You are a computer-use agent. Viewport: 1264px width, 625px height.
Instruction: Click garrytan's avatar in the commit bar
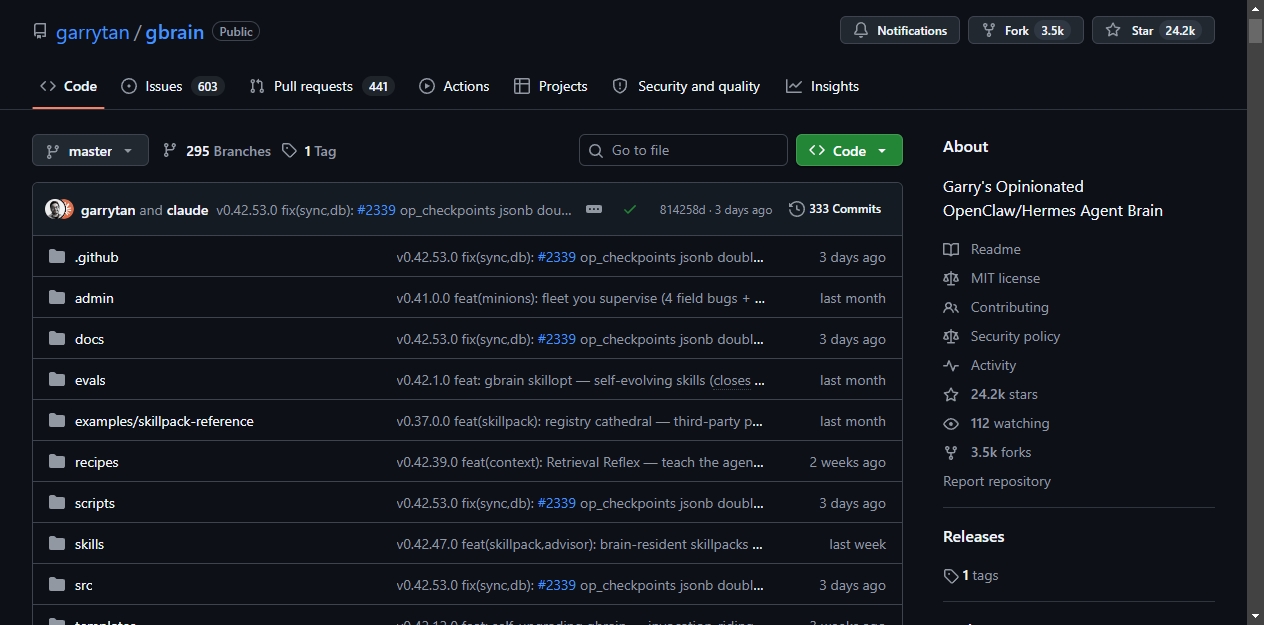[x=55, y=209]
